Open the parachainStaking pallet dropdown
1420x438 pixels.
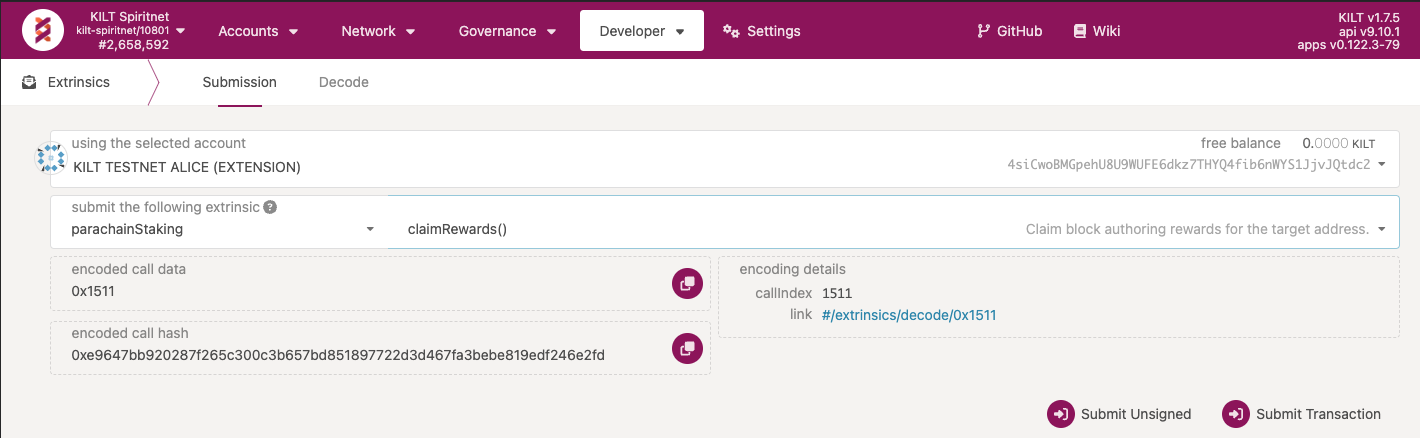pos(219,222)
